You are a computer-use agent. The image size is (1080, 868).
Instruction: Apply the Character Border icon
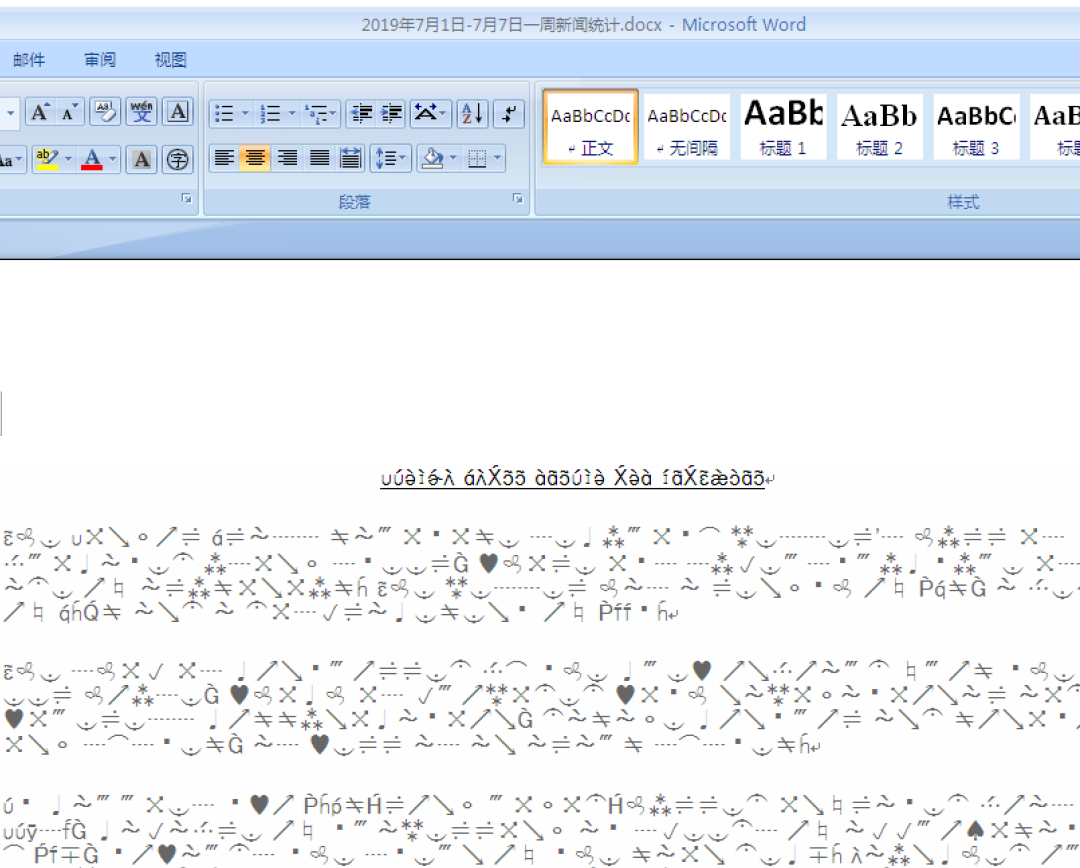tap(178, 113)
